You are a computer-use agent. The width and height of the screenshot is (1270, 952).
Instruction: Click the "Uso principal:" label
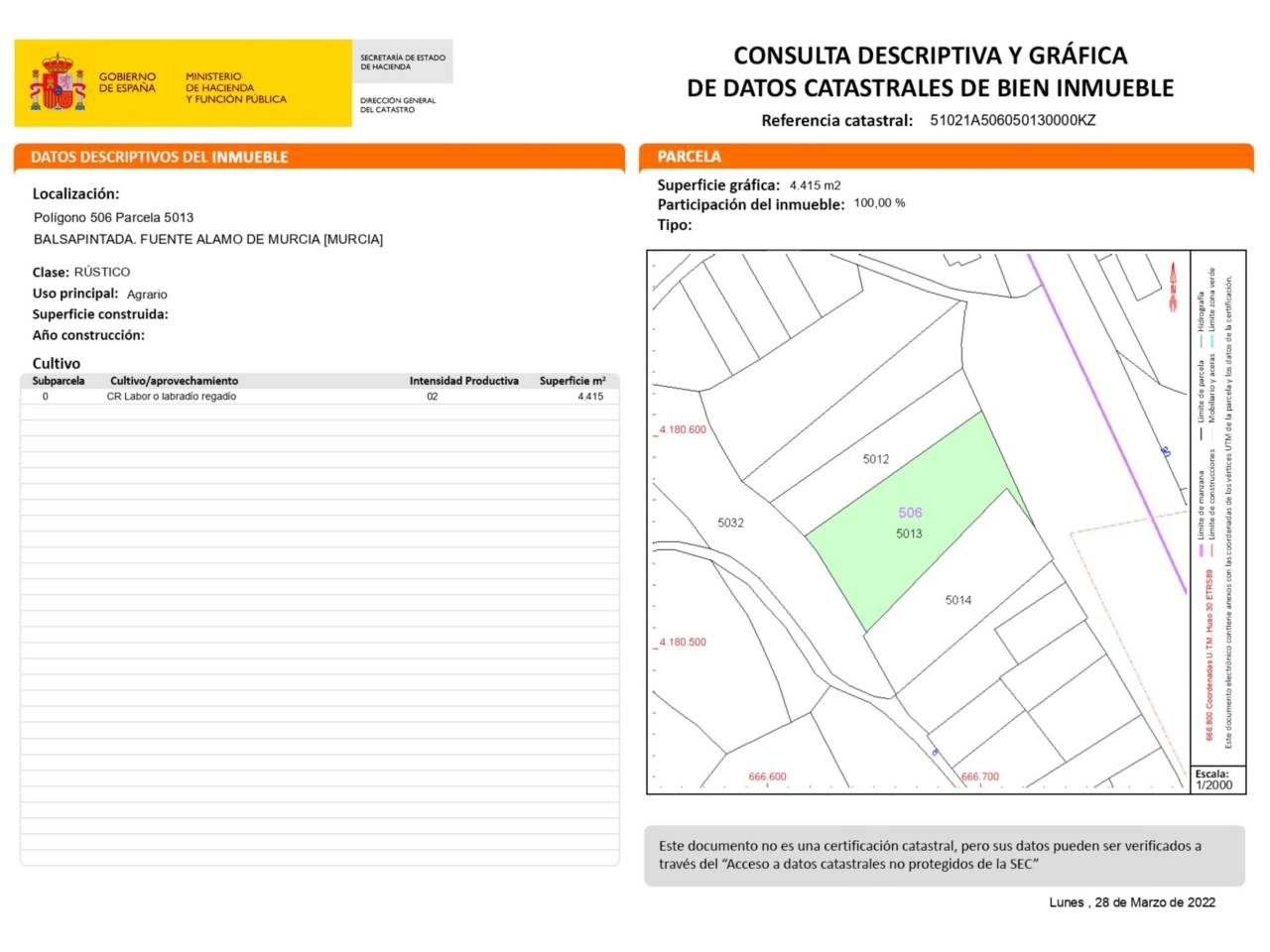point(75,294)
